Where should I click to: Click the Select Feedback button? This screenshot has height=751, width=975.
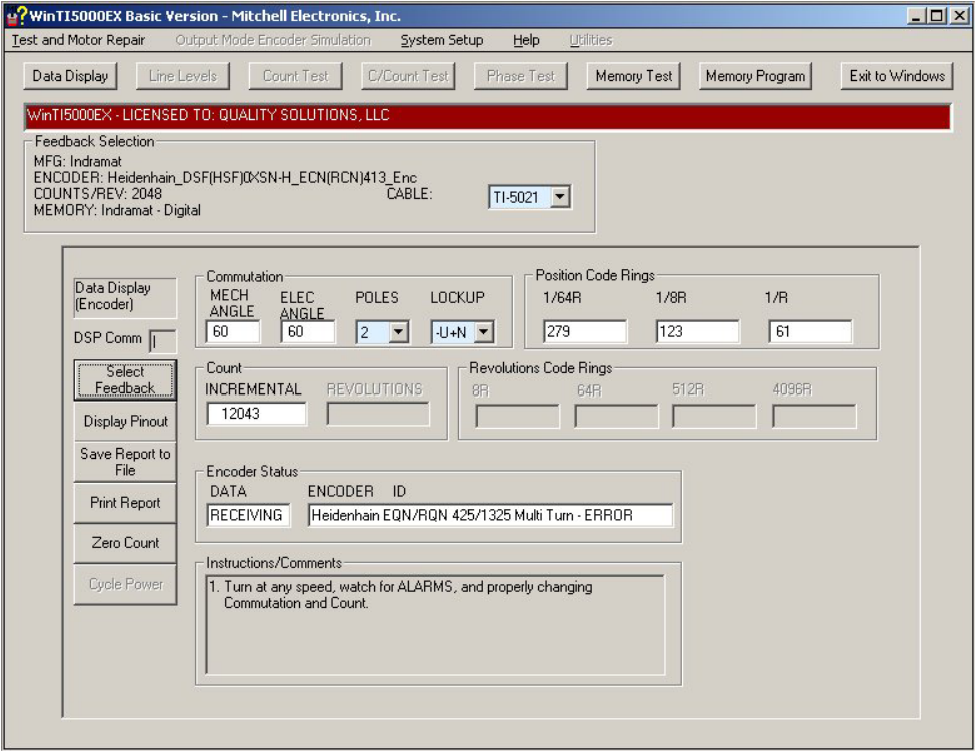point(125,380)
